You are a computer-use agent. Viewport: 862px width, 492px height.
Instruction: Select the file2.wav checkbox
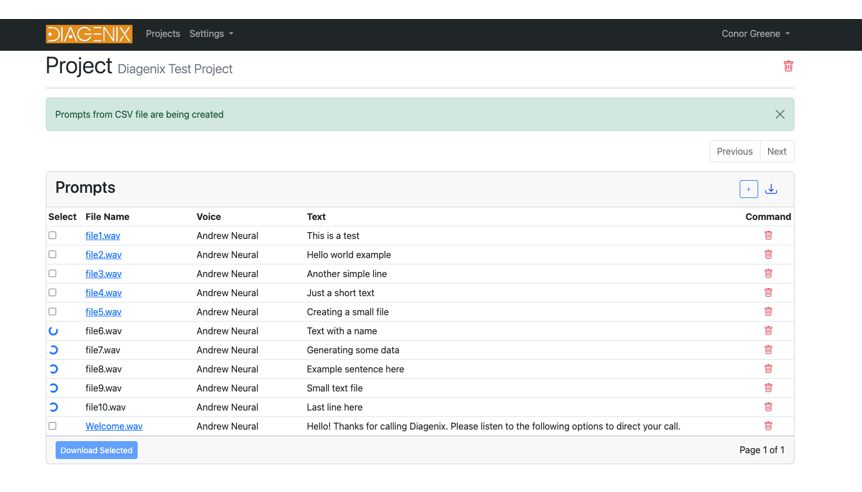[52, 255]
